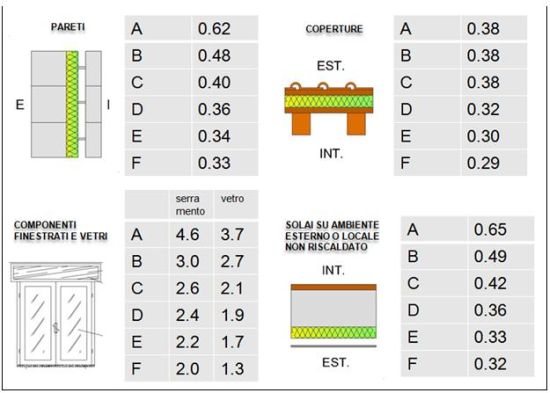
Task: Click the 0.65 value in floors table
Action: click(x=490, y=229)
